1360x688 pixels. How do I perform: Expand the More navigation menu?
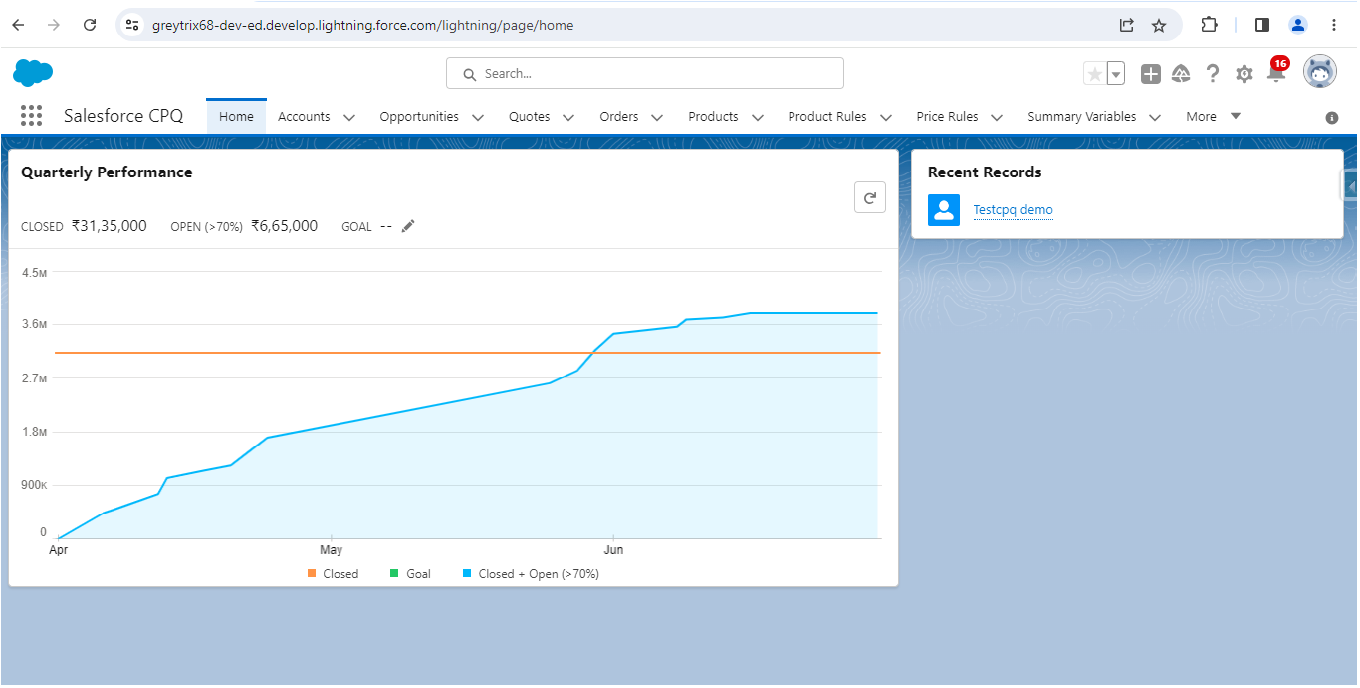click(x=1214, y=116)
